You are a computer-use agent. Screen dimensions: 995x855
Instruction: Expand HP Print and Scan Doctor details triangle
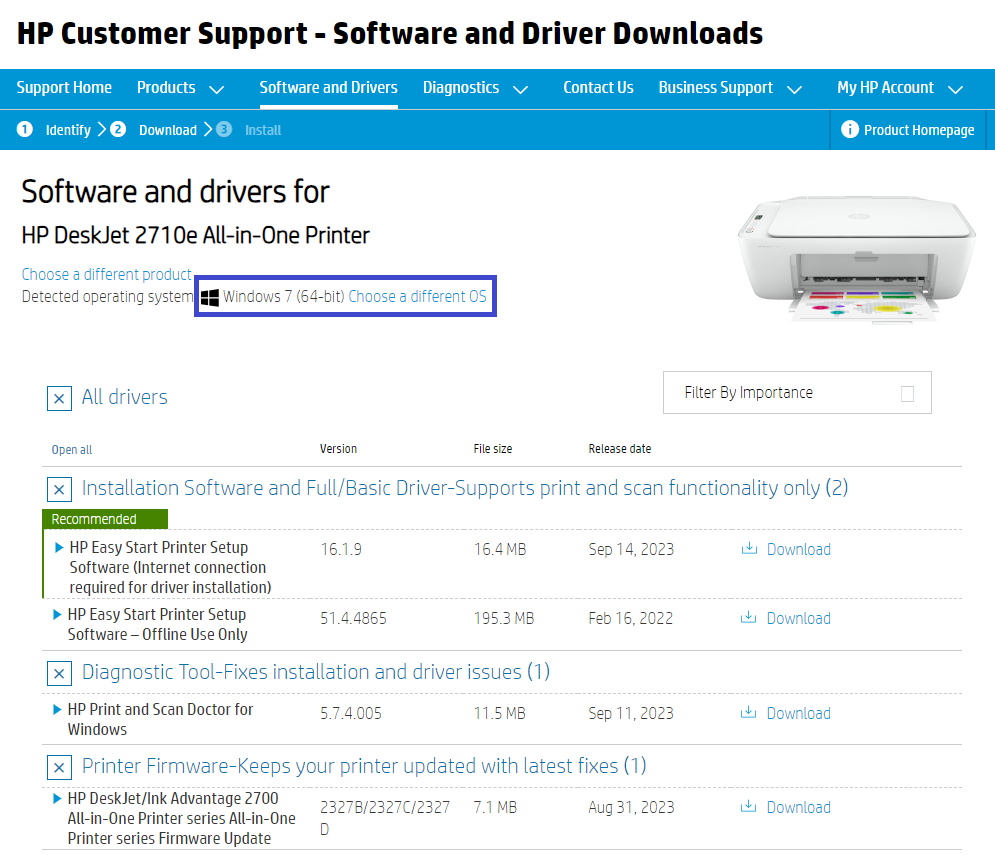point(57,710)
